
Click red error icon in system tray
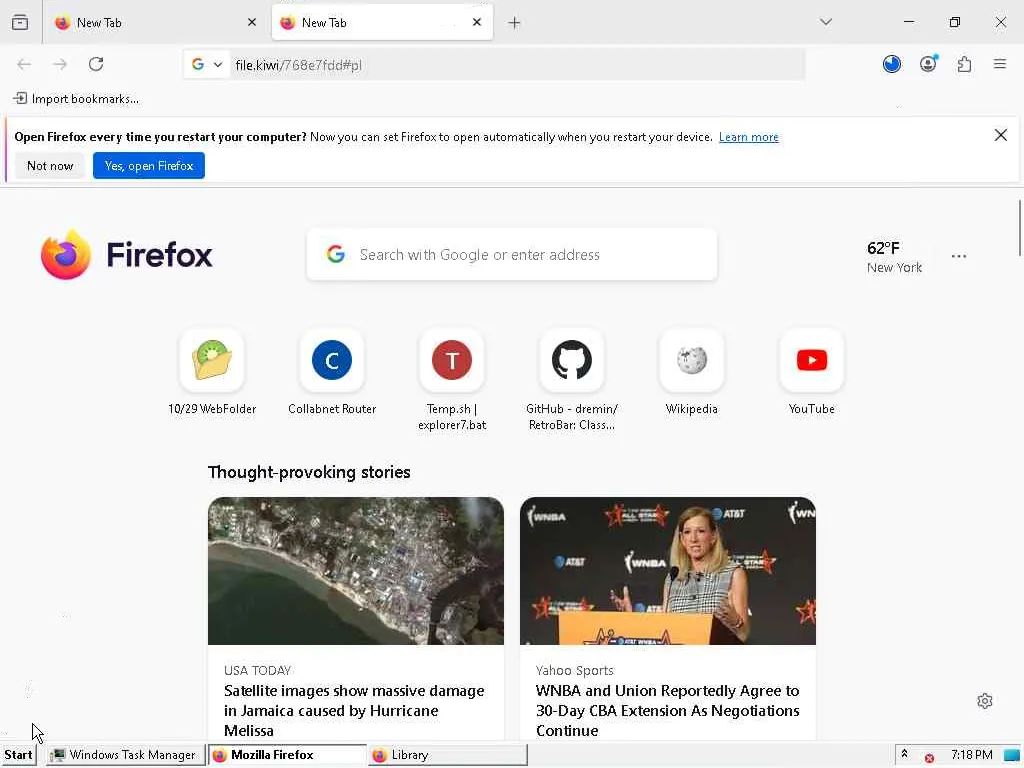pyautogui.click(x=929, y=758)
